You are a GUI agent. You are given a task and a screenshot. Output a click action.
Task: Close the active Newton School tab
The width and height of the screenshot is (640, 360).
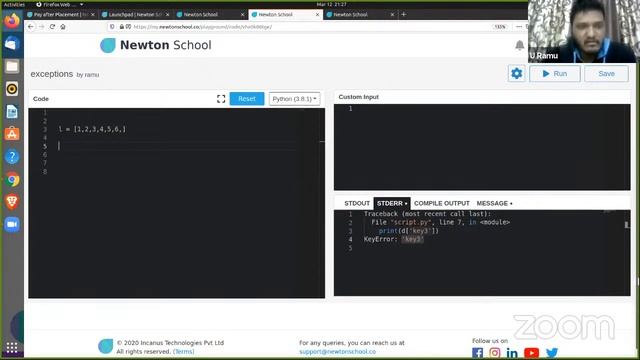[x=318, y=15]
